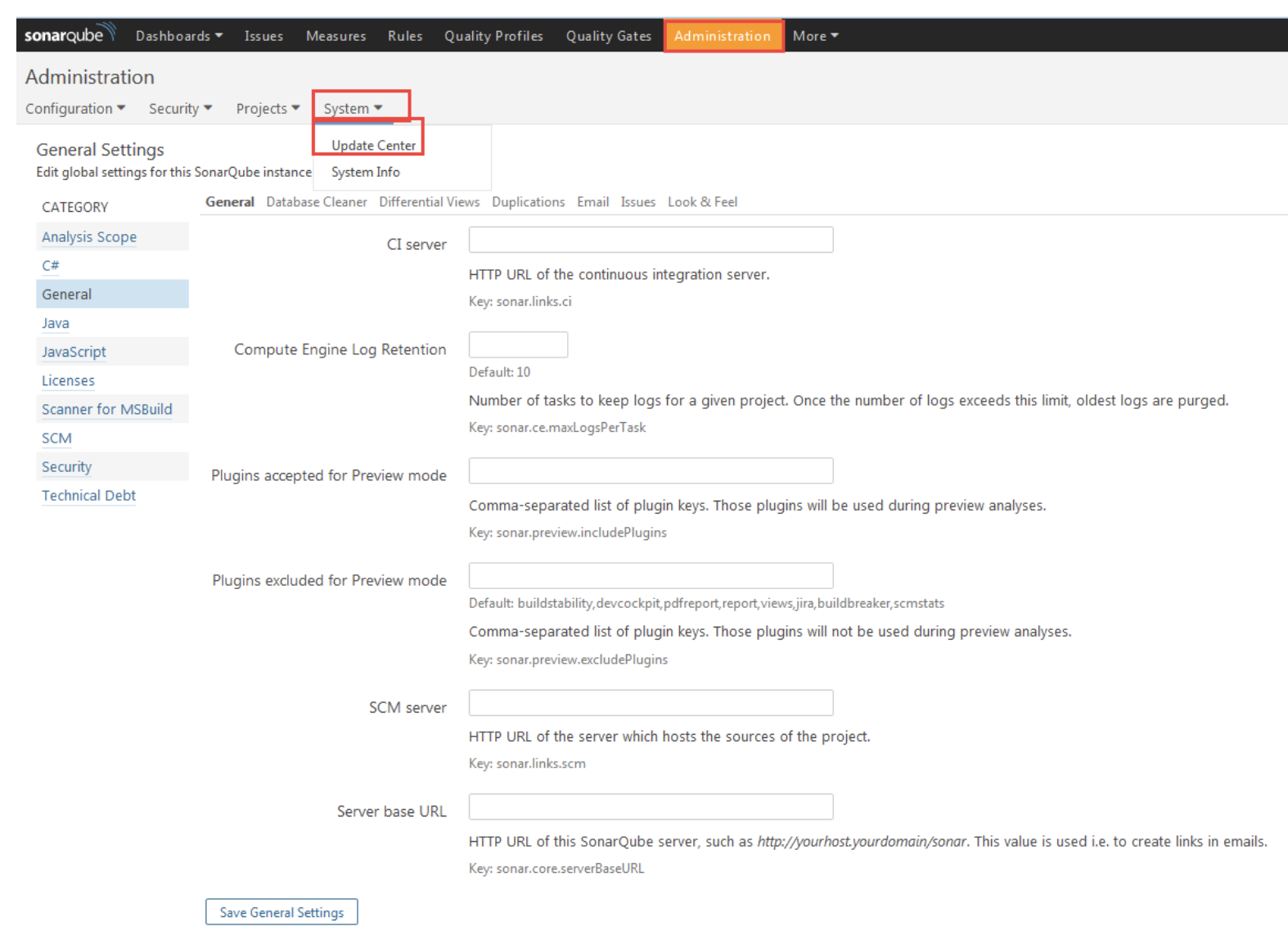Go to Issues in top navigation

(263, 36)
